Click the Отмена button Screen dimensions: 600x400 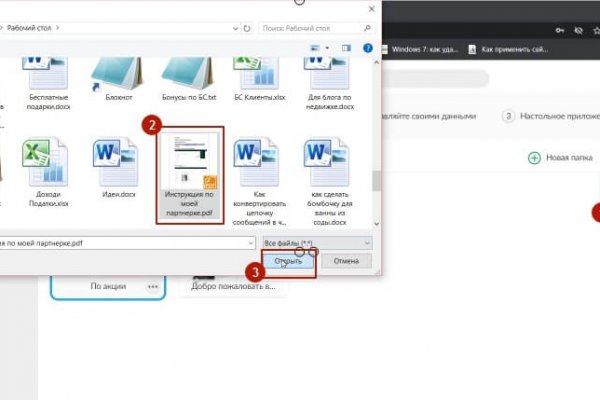(346, 261)
